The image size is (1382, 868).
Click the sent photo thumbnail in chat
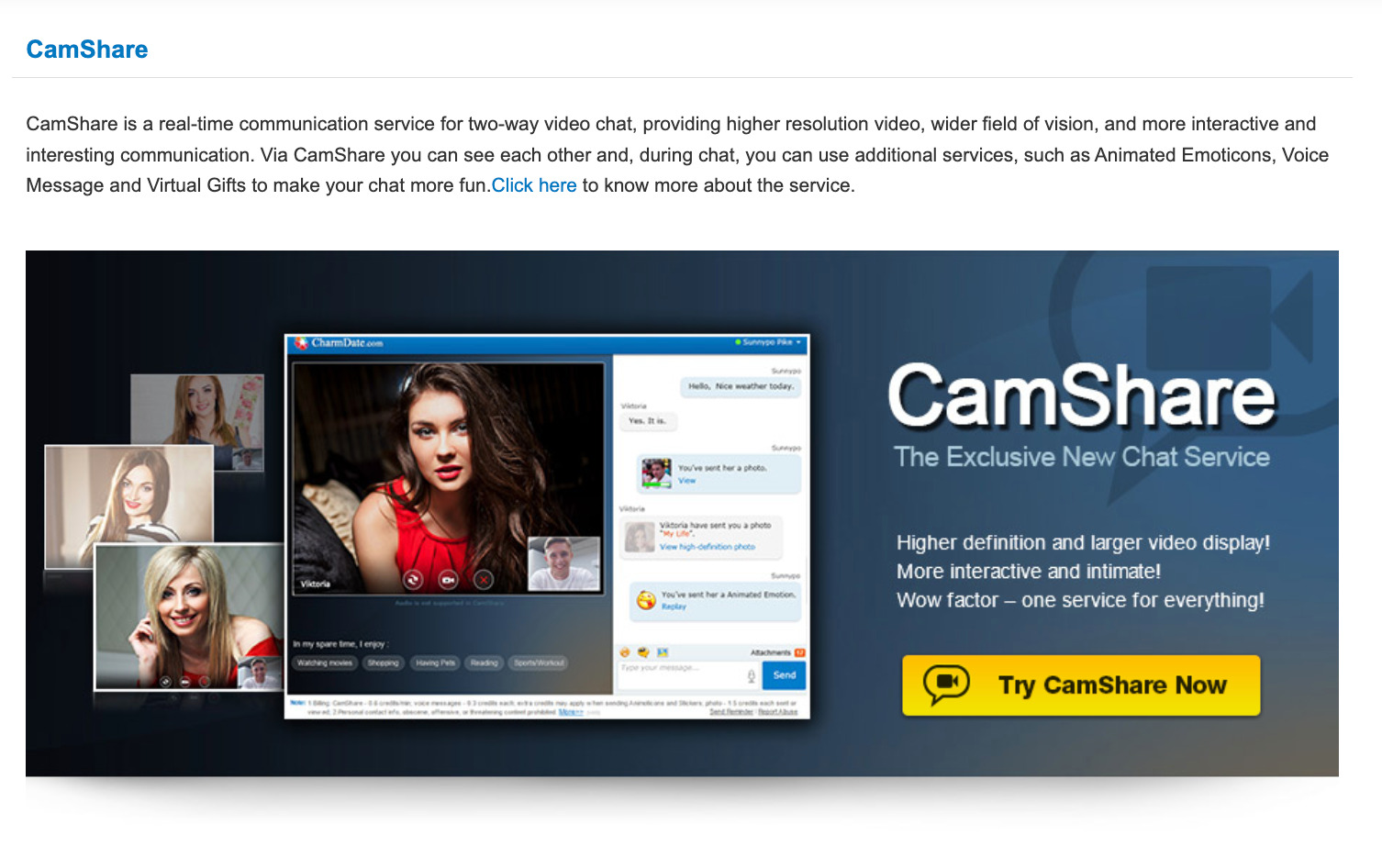(x=656, y=473)
